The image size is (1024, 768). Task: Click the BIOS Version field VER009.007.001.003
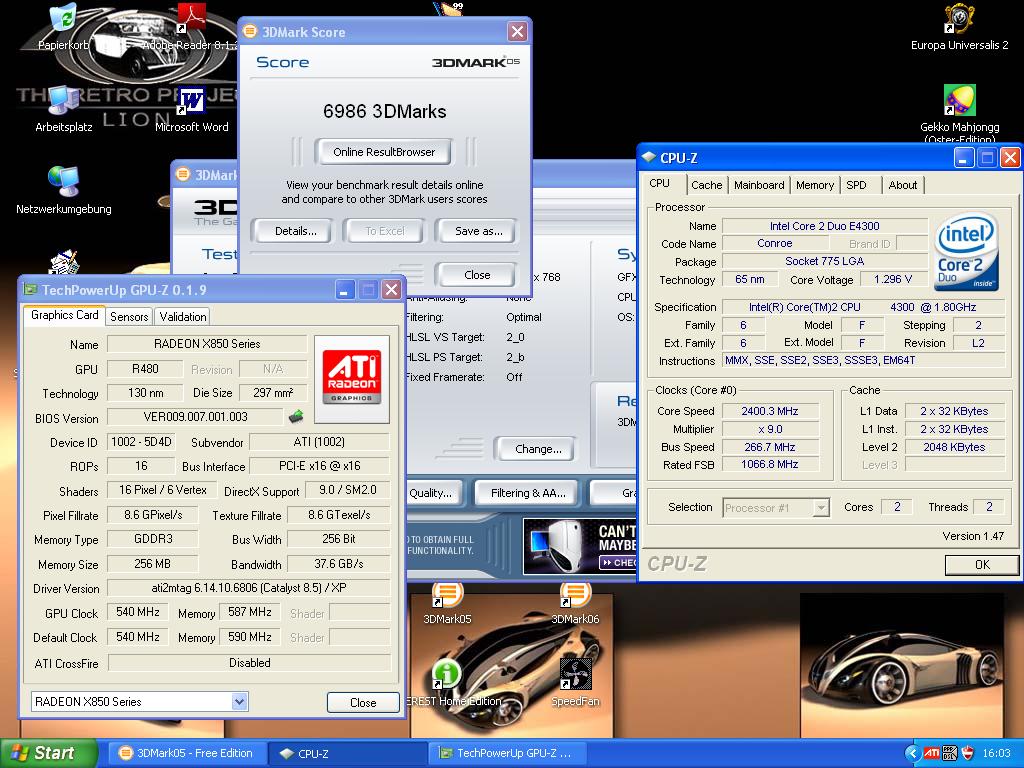tap(195, 417)
